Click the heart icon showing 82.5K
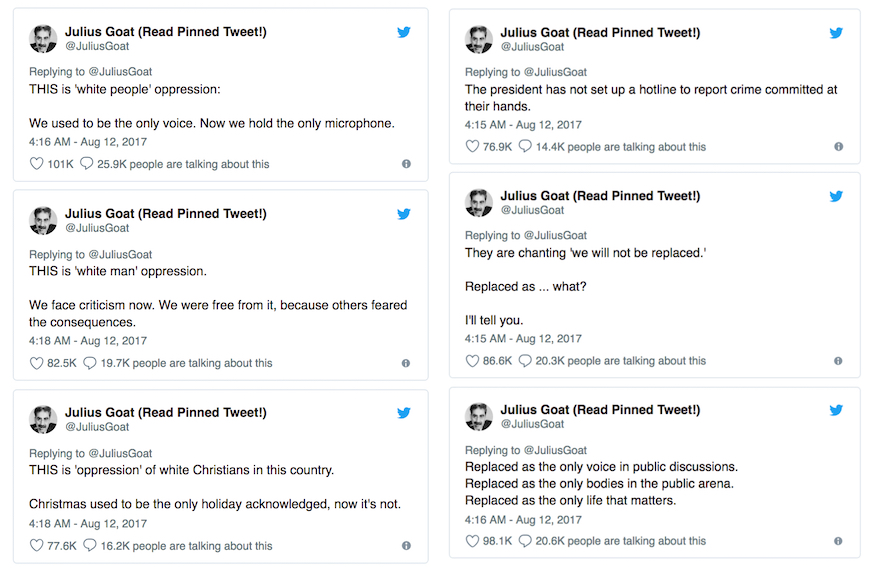875x569 pixels. tap(36, 363)
